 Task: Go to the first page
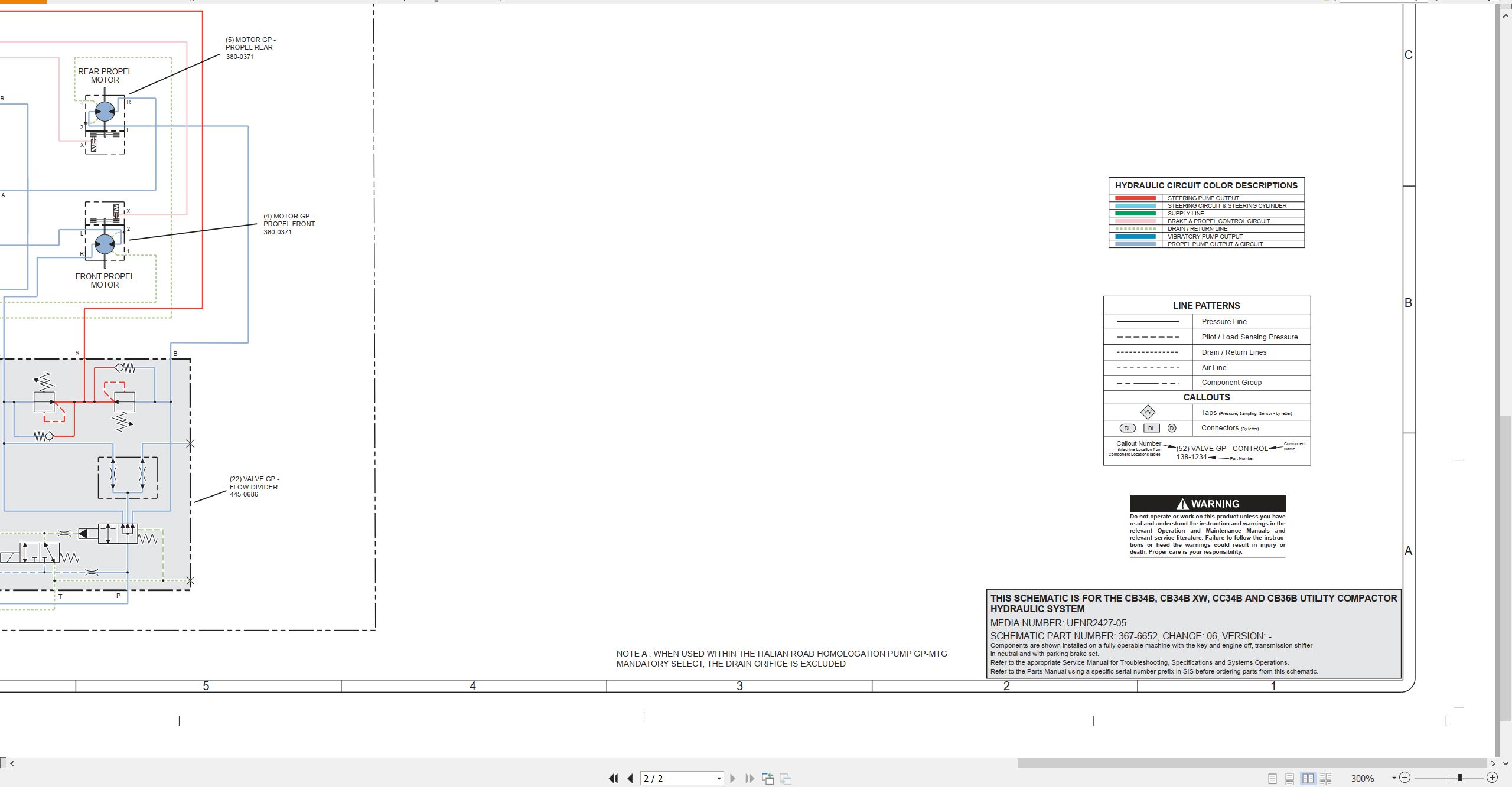(613, 778)
